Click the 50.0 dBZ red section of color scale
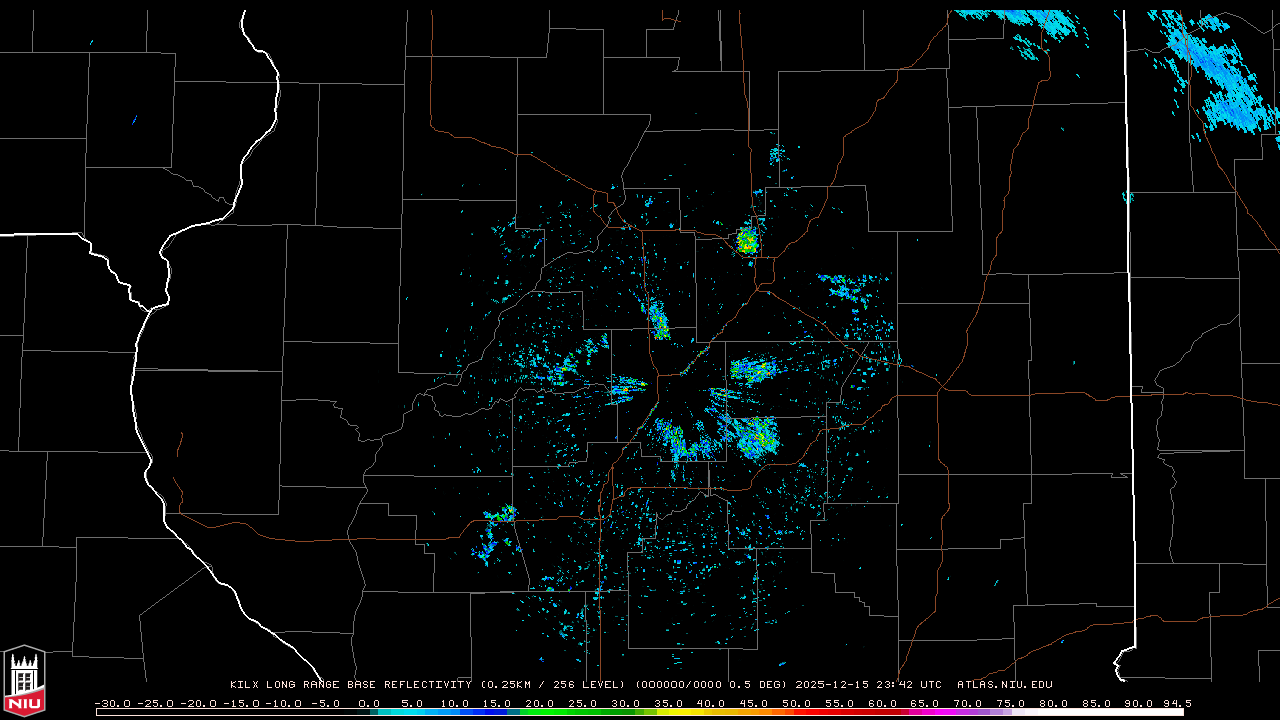The image size is (1280, 720). 797,712
